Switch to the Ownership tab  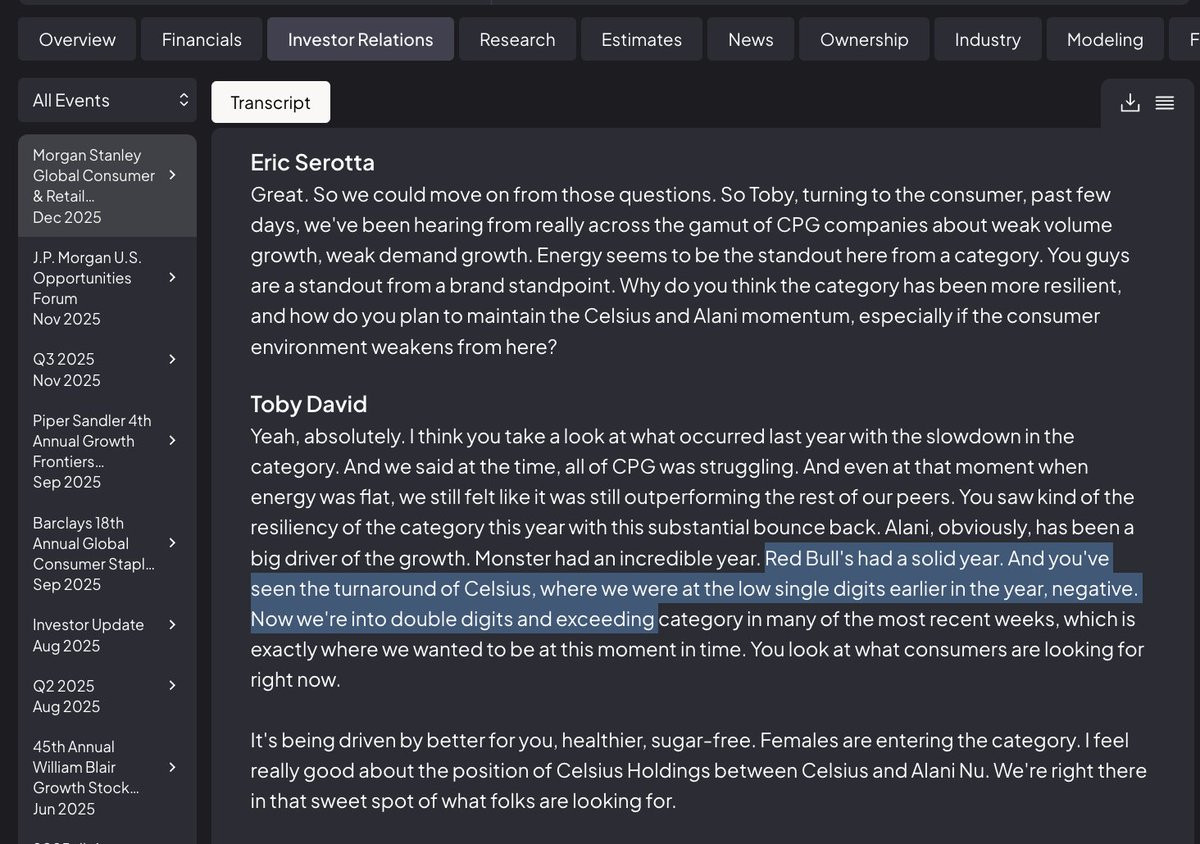tap(864, 39)
